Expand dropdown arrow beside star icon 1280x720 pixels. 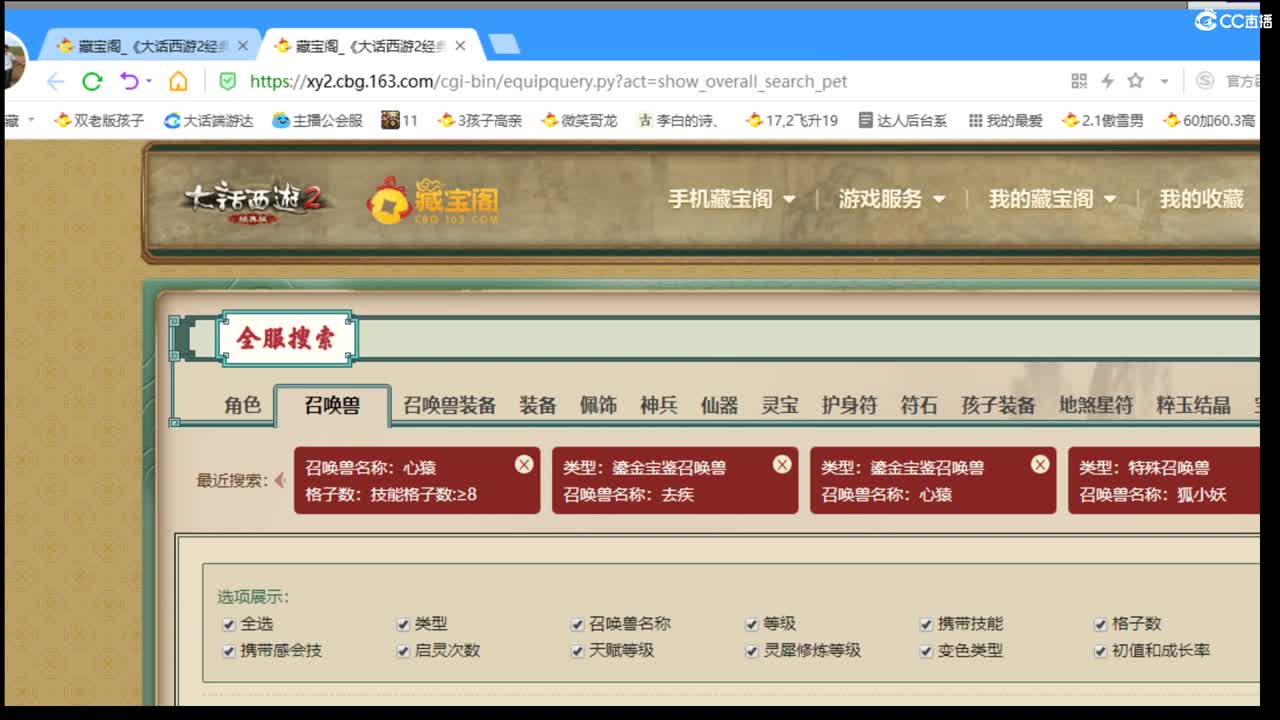click(1164, 82)
